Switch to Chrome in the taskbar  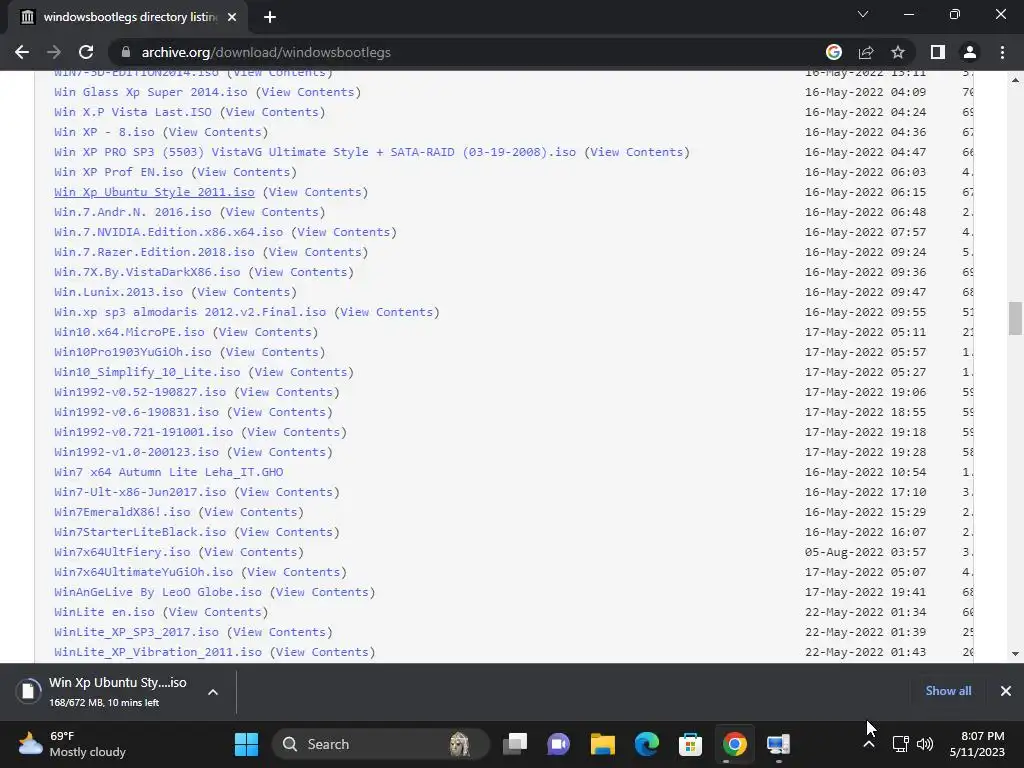click(x=734, y=744)
